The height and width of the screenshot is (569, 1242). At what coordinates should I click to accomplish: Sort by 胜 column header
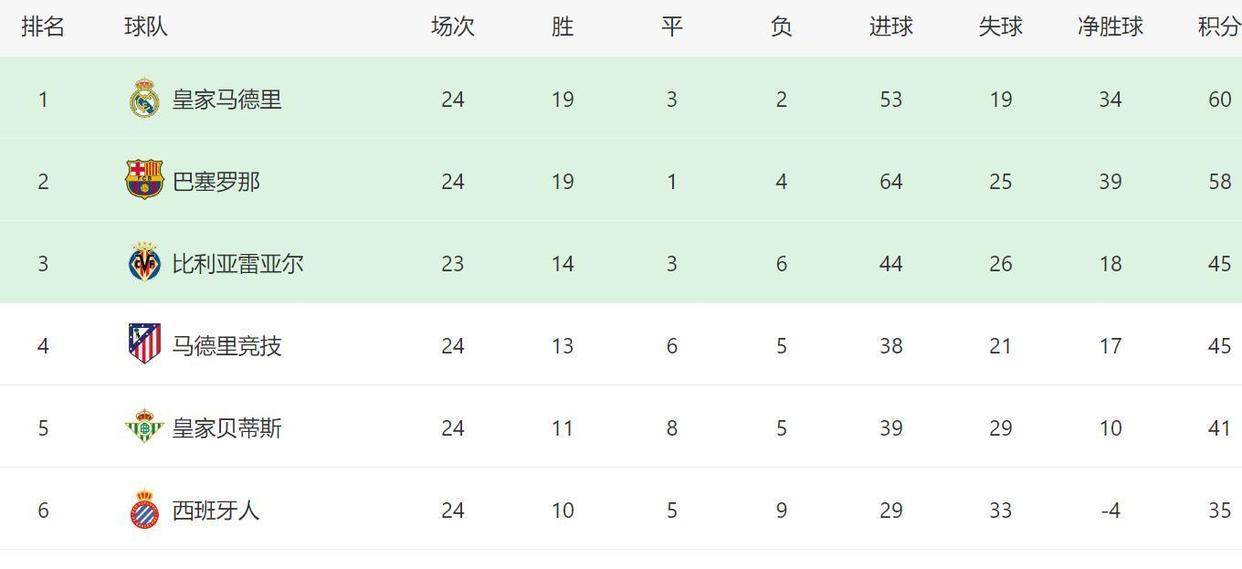563,27
